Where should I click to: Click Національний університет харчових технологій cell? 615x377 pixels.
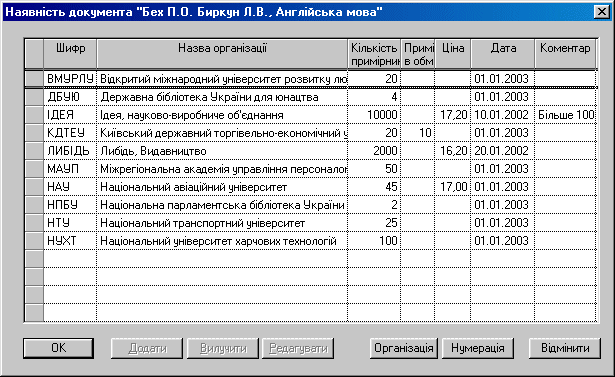point(222,241)
